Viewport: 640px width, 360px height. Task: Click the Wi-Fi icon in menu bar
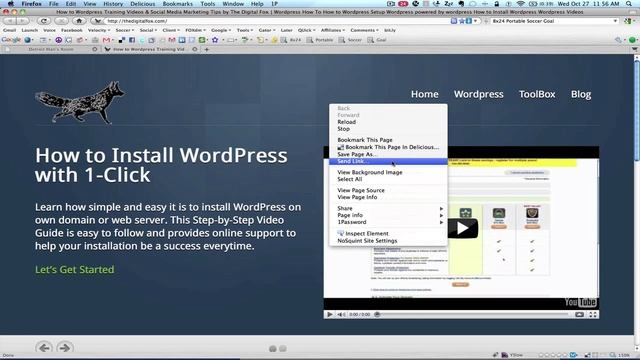click(520, 4)
